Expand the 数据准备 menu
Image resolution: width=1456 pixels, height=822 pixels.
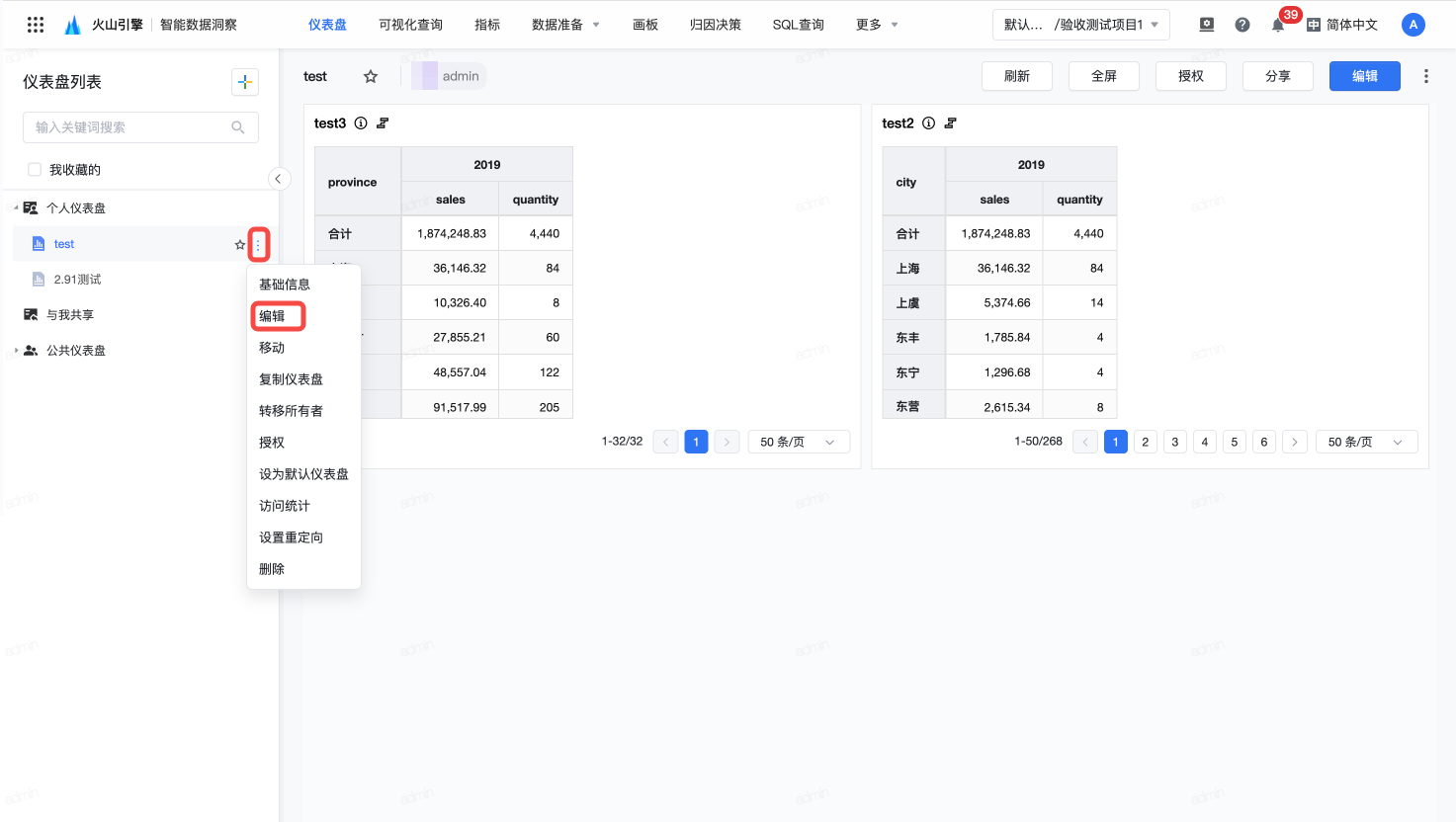pos(565,25)
